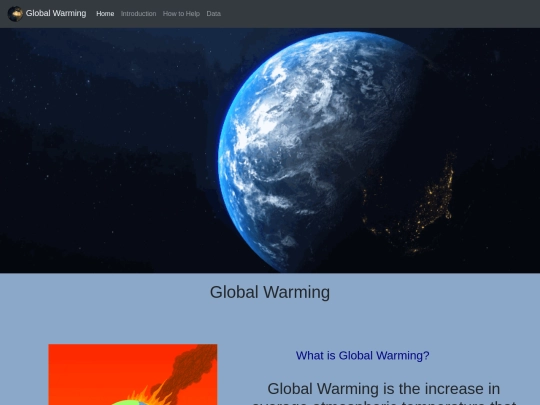Viewport: 540px width, 405px height.
Task: Click the flames in the red illustration
Action: (x=148, y=396)
